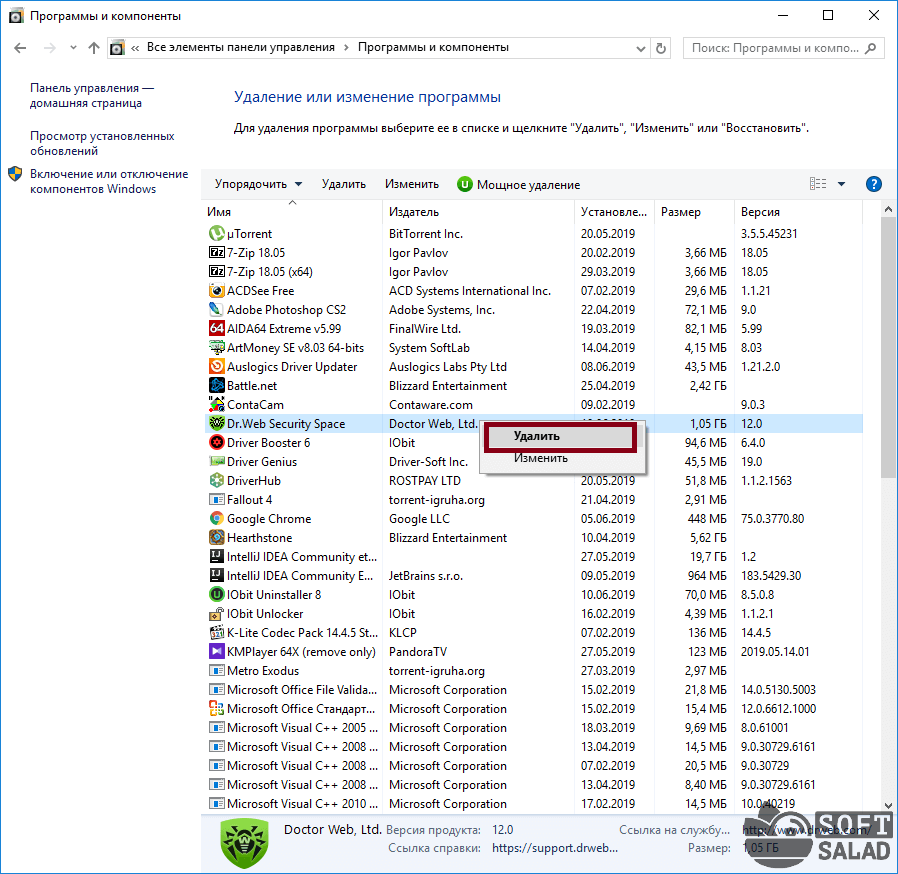898x874 pixels.
Task: Select the Google Chrome icon in list
Action: [216, 519]
